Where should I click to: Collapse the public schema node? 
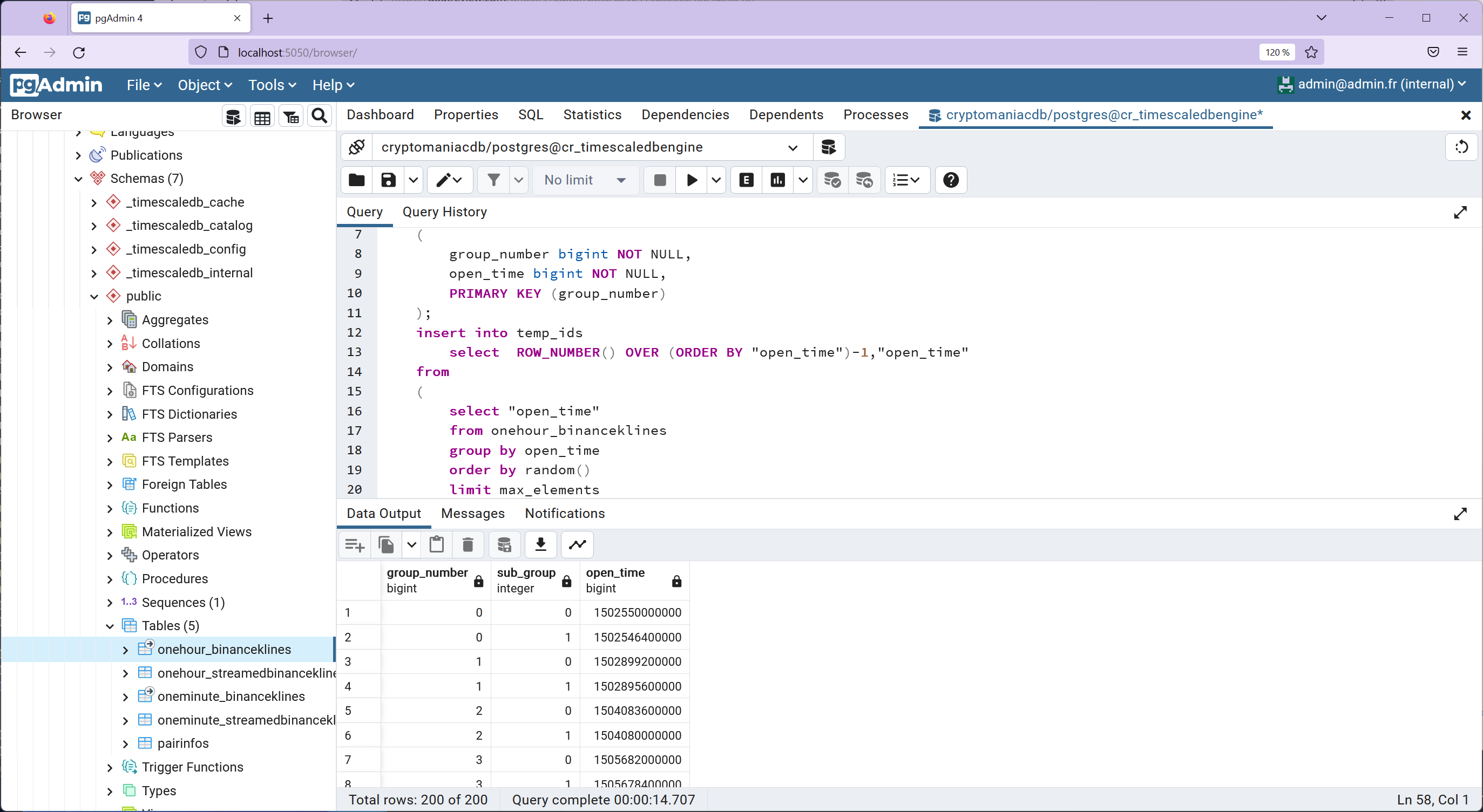point(94,296)
